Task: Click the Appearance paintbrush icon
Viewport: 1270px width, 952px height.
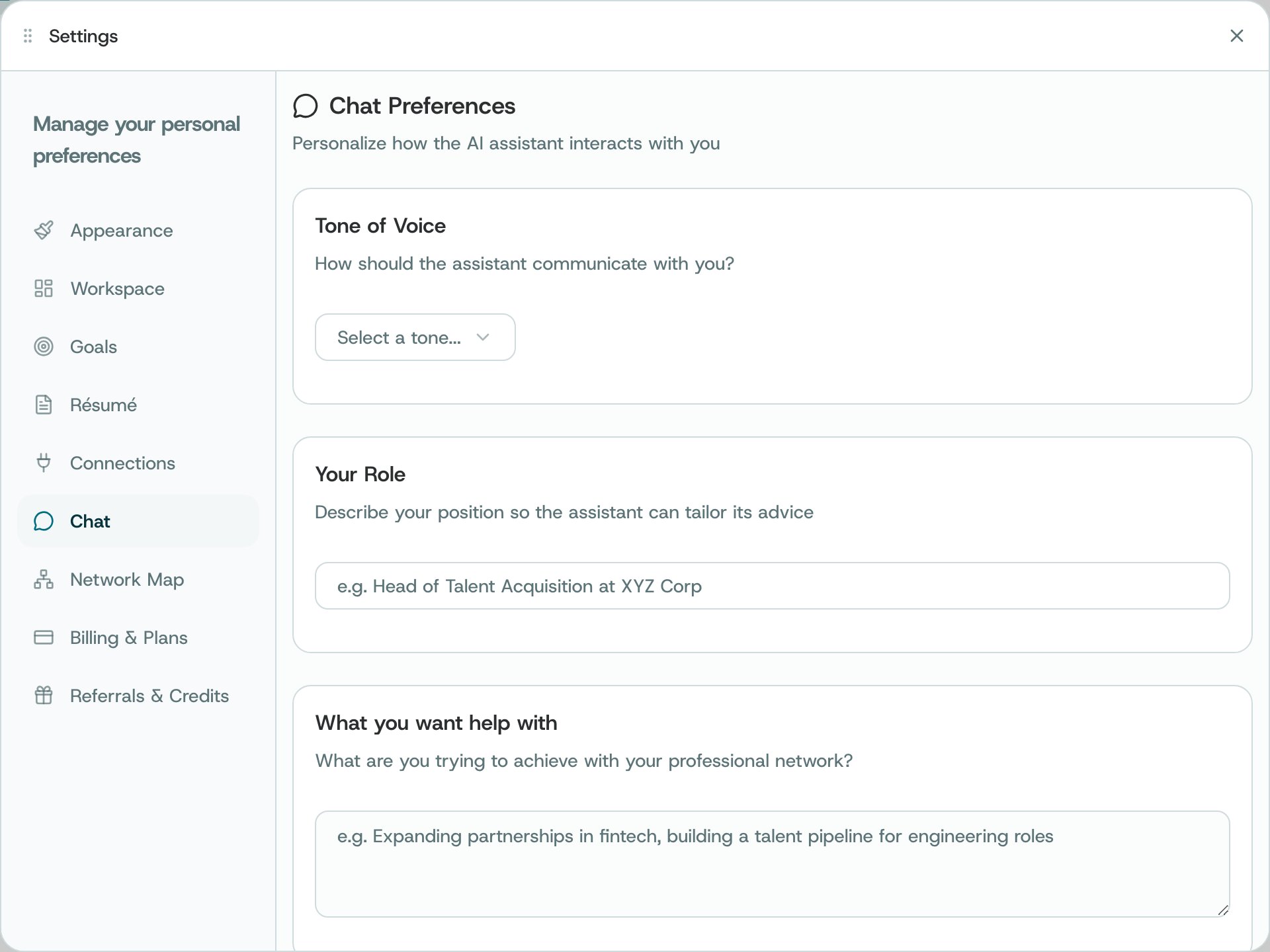Action: coord(44,230)
